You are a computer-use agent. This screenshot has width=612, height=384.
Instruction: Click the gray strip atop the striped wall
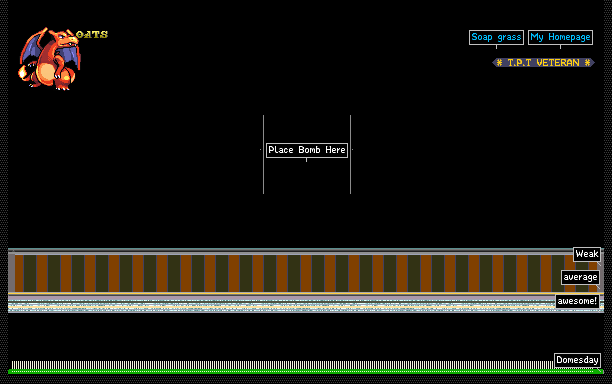(x=290, y=252)
